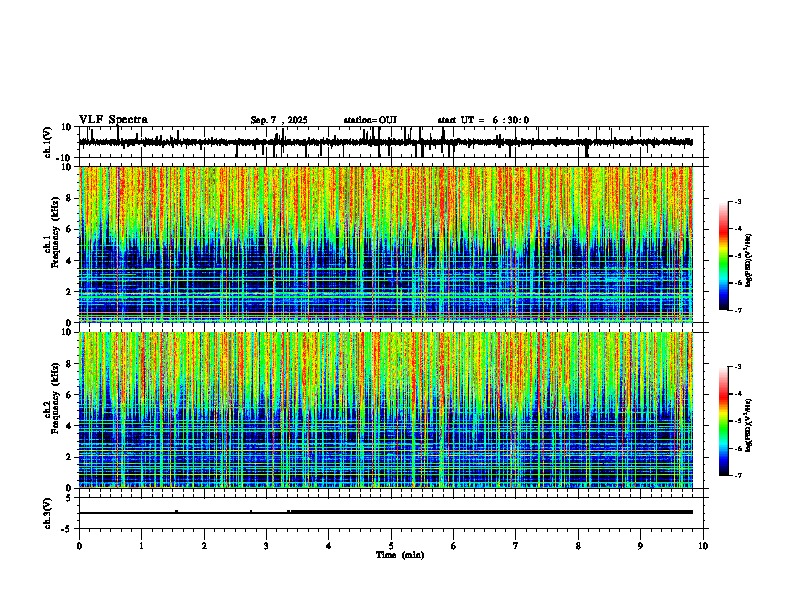The height and width of the screenshot is (612, 792).
Task: Click time axis tick label "2"
Action: click(x=204, y=546)
